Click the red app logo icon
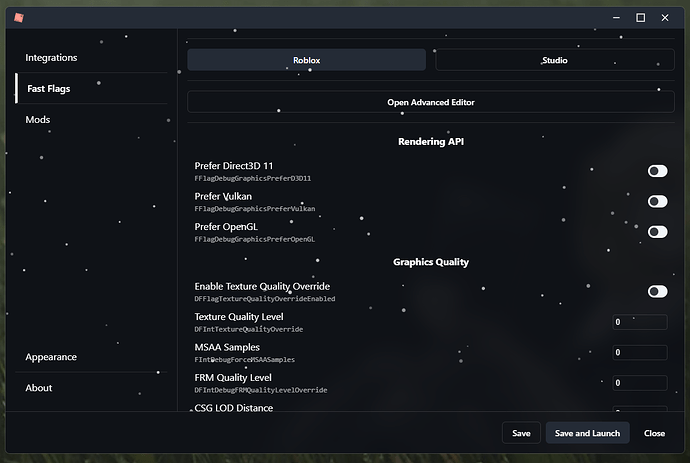 (x=19, y=17)
